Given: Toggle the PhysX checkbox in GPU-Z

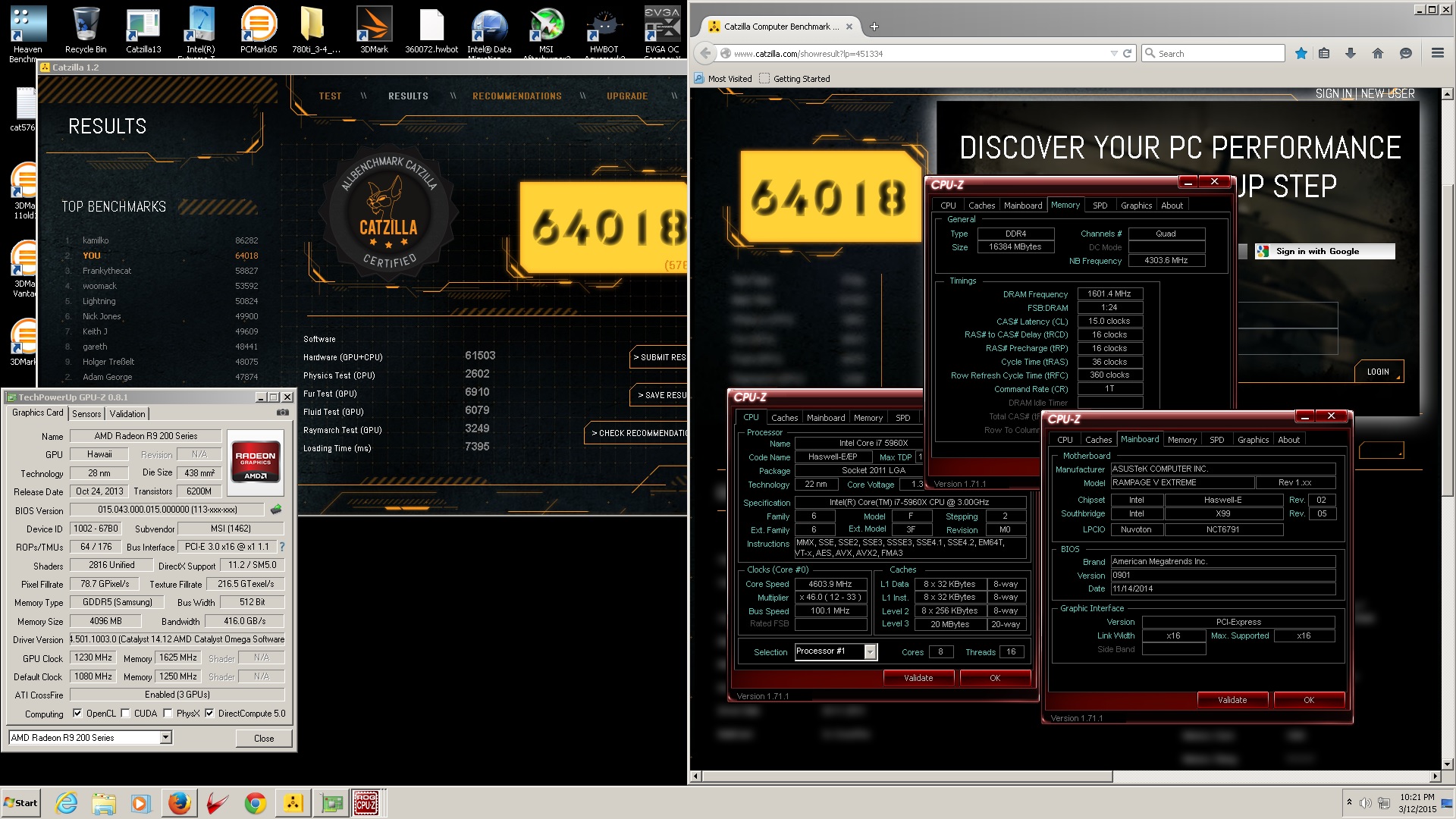Looking at the screenshot, I should point(168,714).
